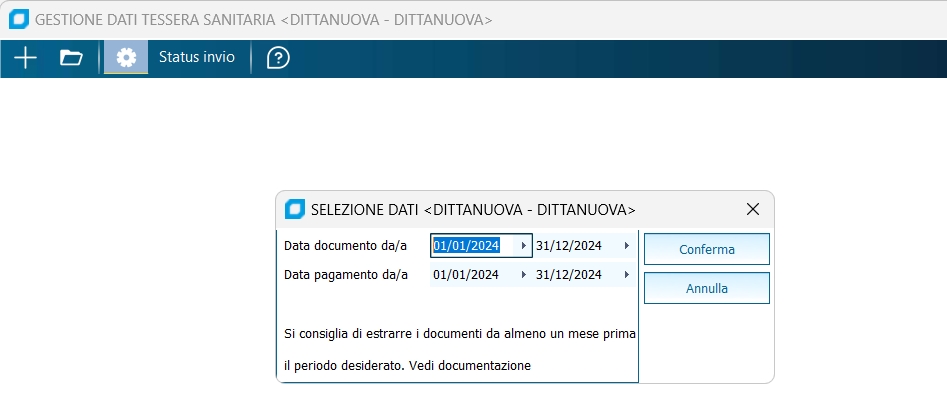The width and height of the screenshot is (947, 413).
Task: Click the question mark help icon
Action: tap(278, 58)
